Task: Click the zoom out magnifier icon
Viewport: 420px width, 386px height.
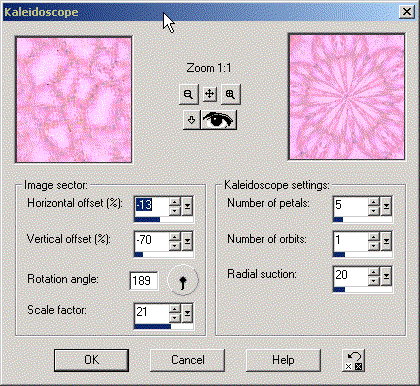Action: (x=189, y=94)
